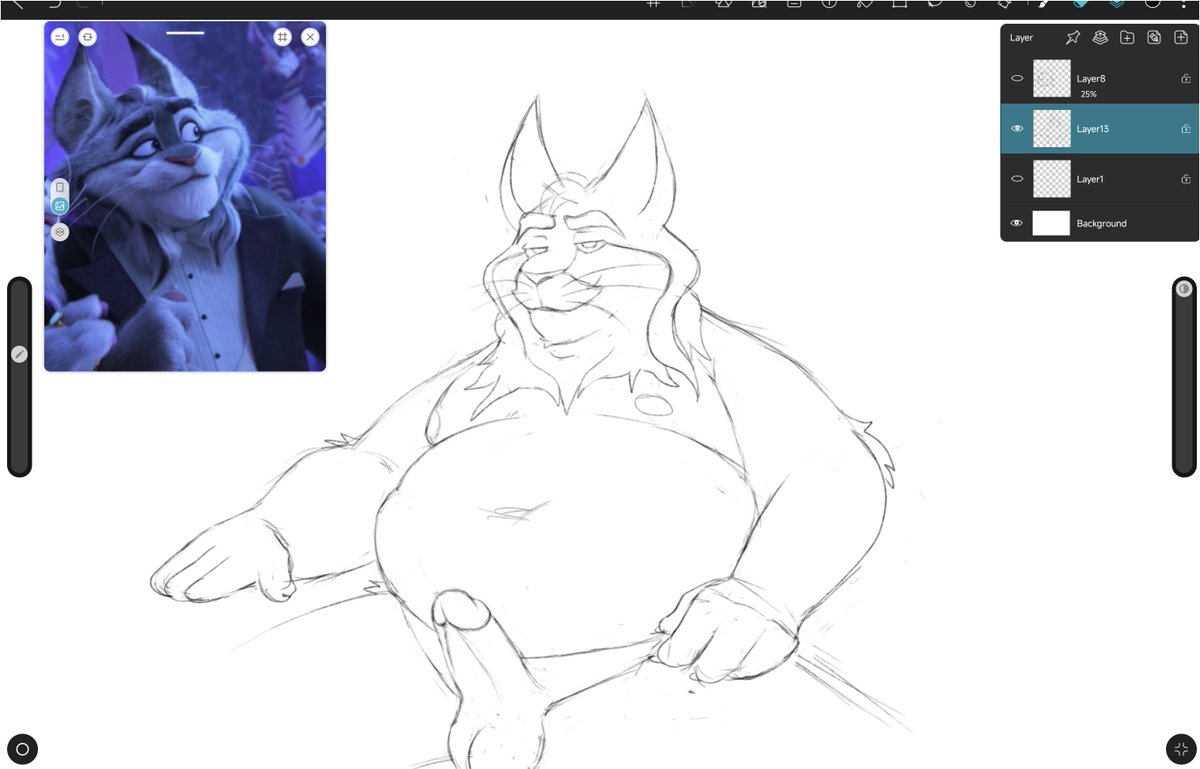Tap the quick menu circle button

[23, 748]
